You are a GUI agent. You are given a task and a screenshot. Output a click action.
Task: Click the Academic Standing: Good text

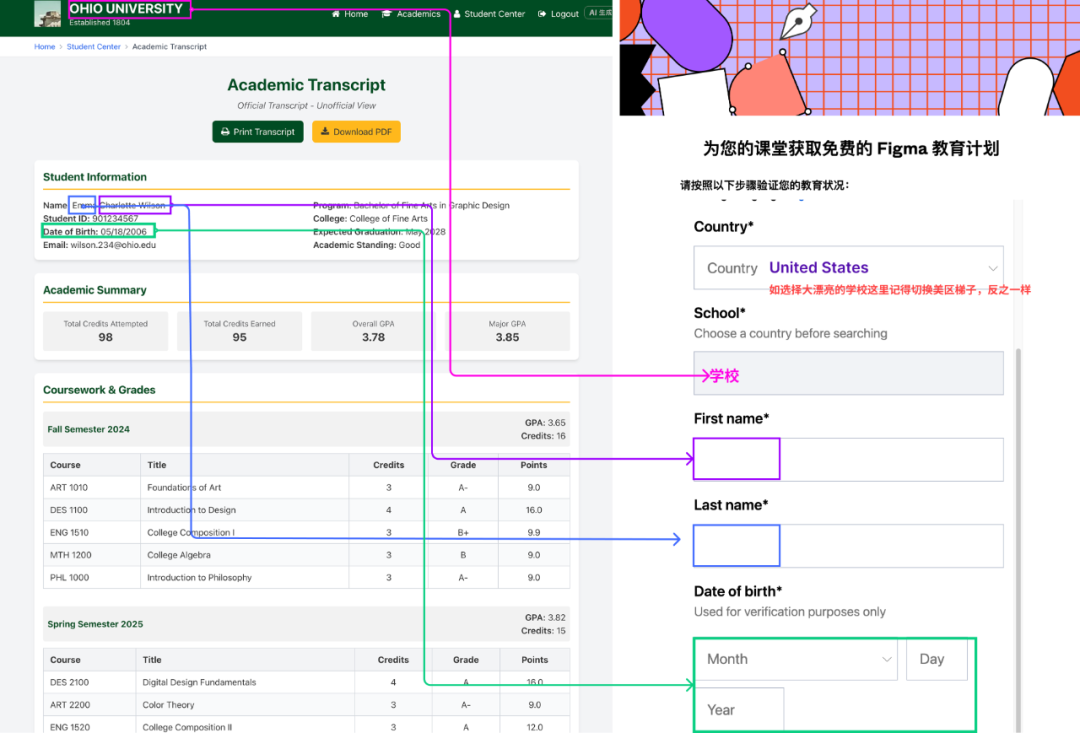(x=366, y=245)
